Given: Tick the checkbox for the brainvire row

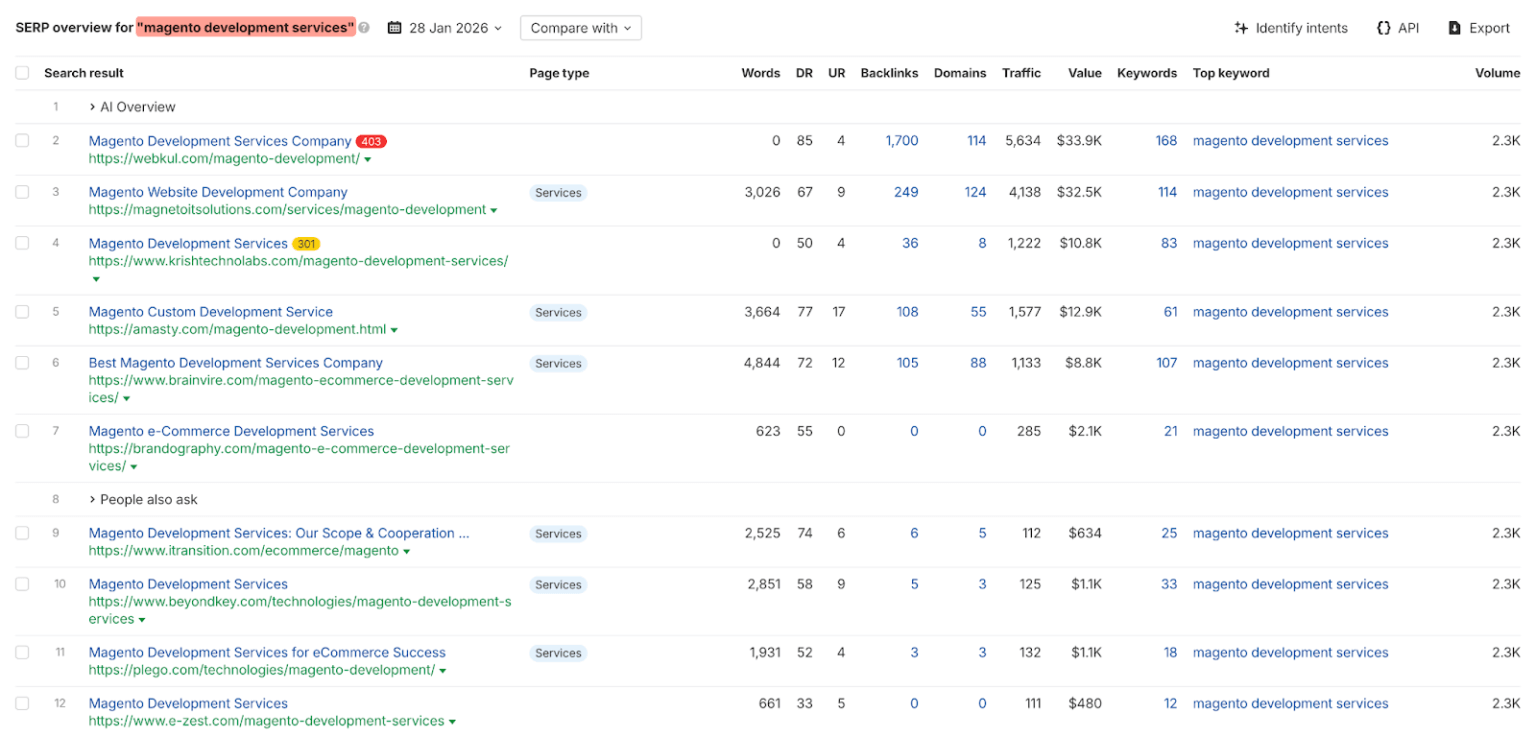Looking at the screenshot, I should (x=22, y=363).
